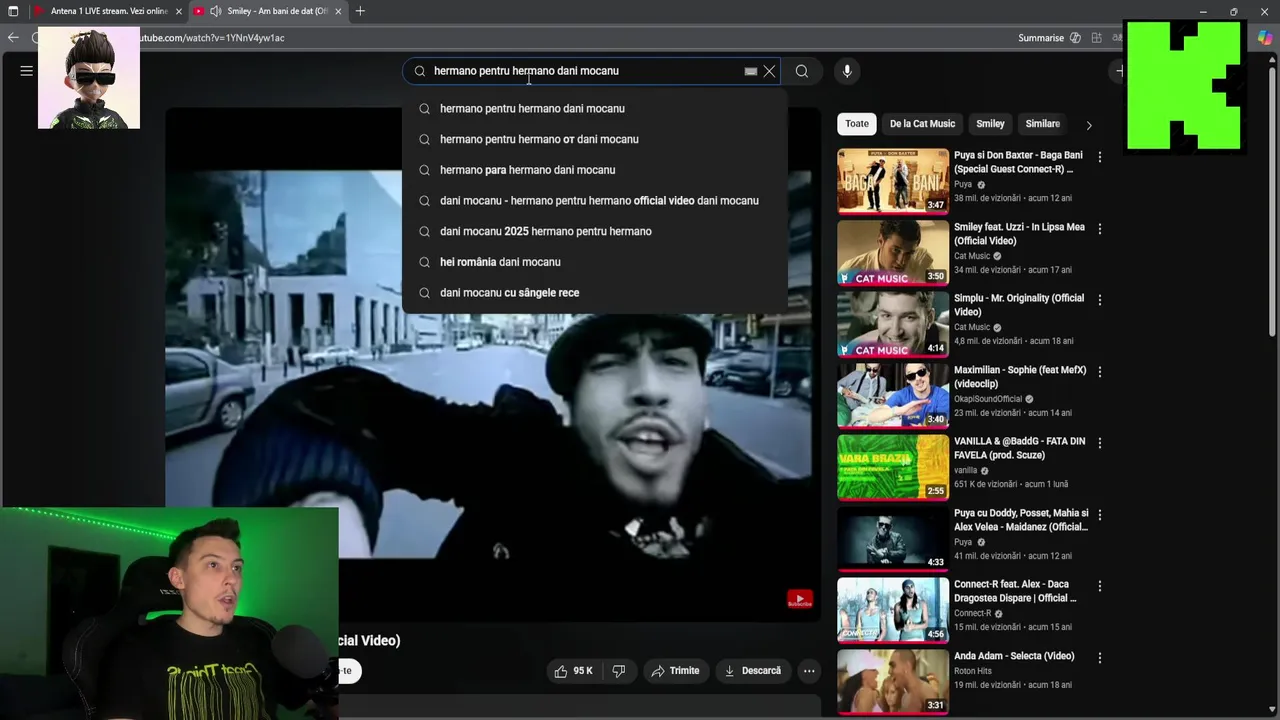Click the address bar URL
The height and width of the screenshot is (720, 1280).
[x=212, y=38]
